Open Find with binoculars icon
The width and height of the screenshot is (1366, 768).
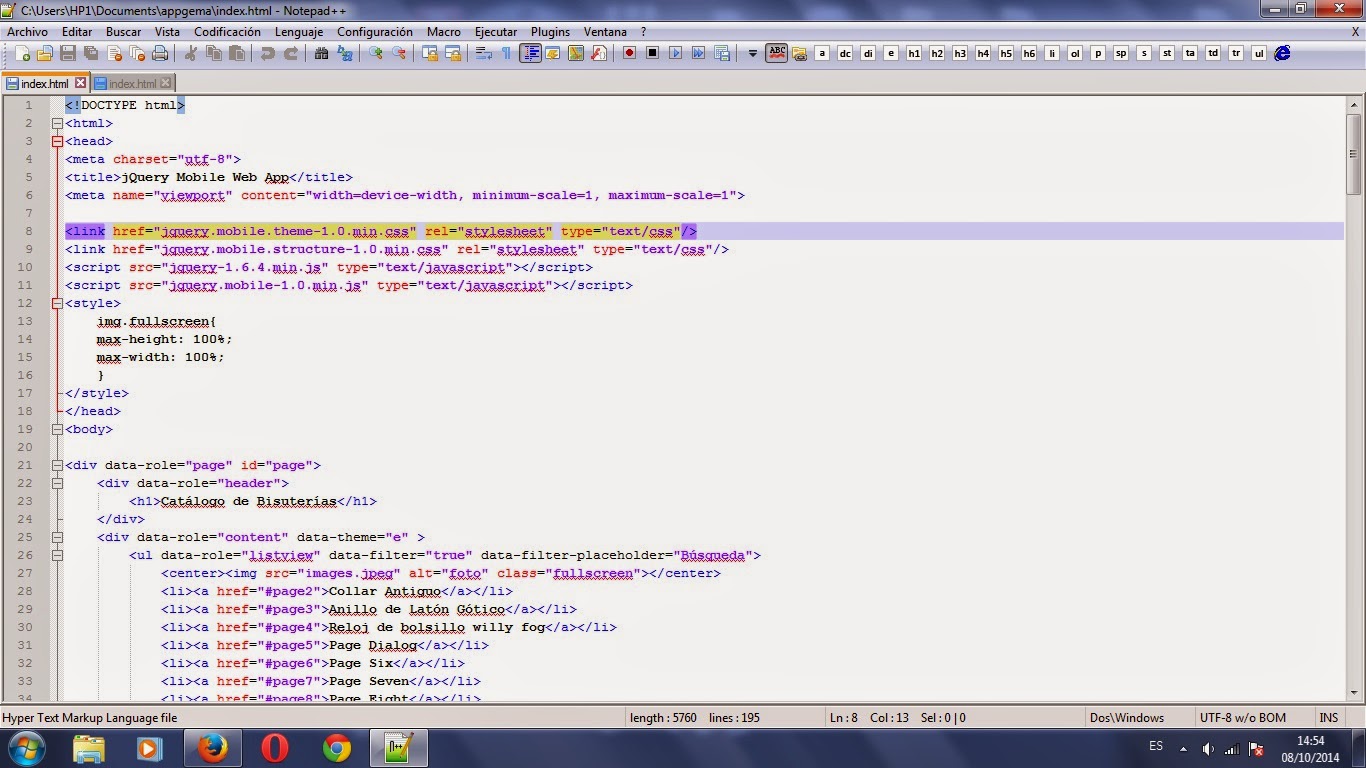tap(321, 53)
